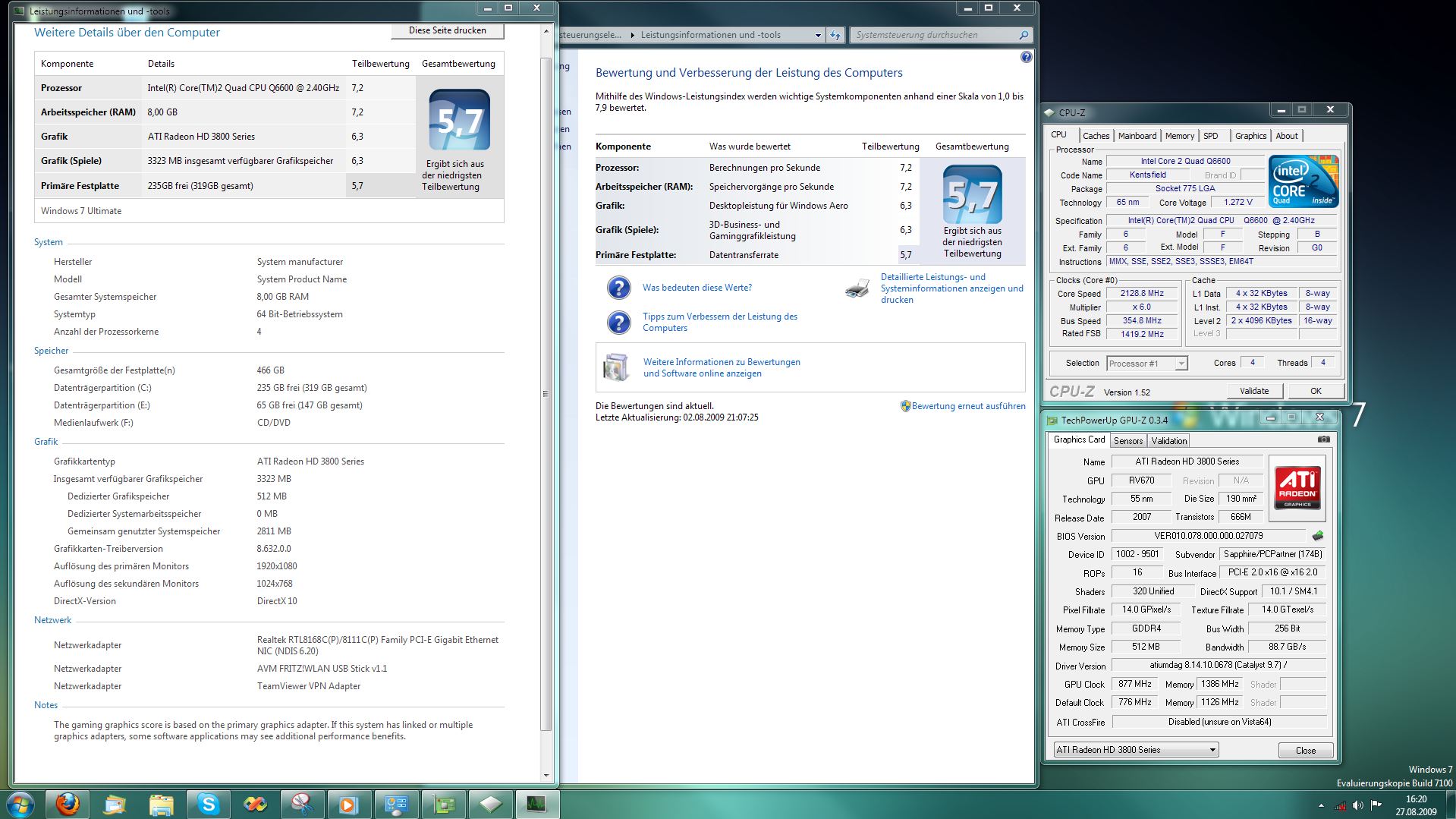
Task: Click GPU-Z Driver Version field
Action: [x=1219, y=665]
